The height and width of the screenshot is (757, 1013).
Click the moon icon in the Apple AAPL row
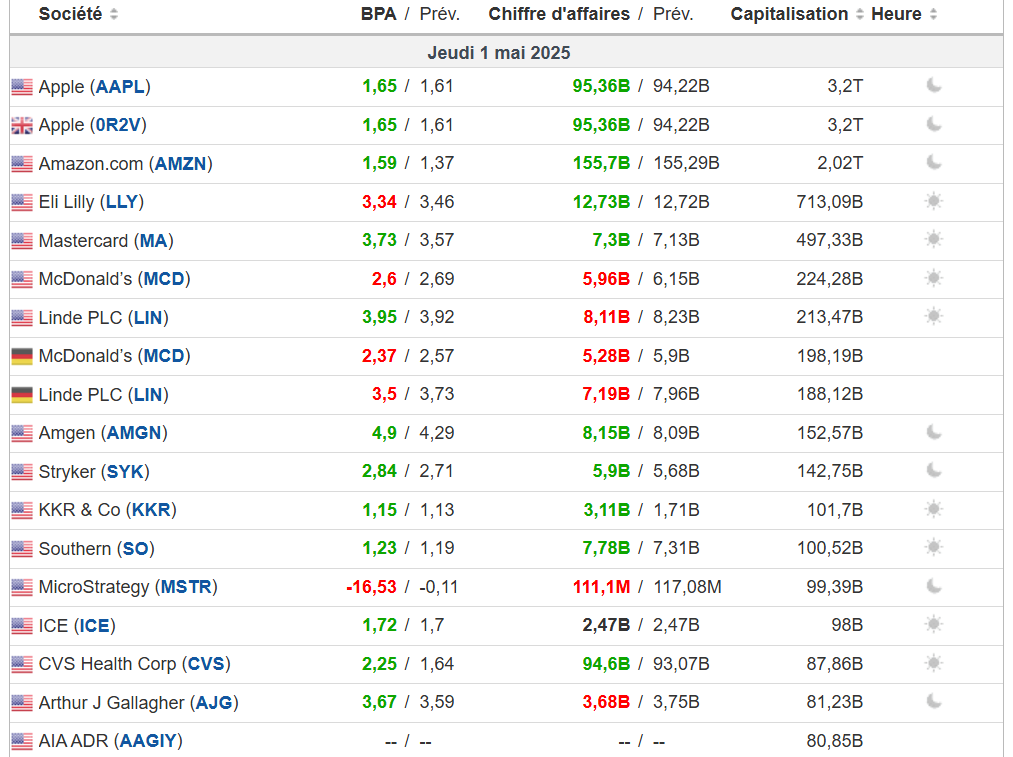pos(934,86)
